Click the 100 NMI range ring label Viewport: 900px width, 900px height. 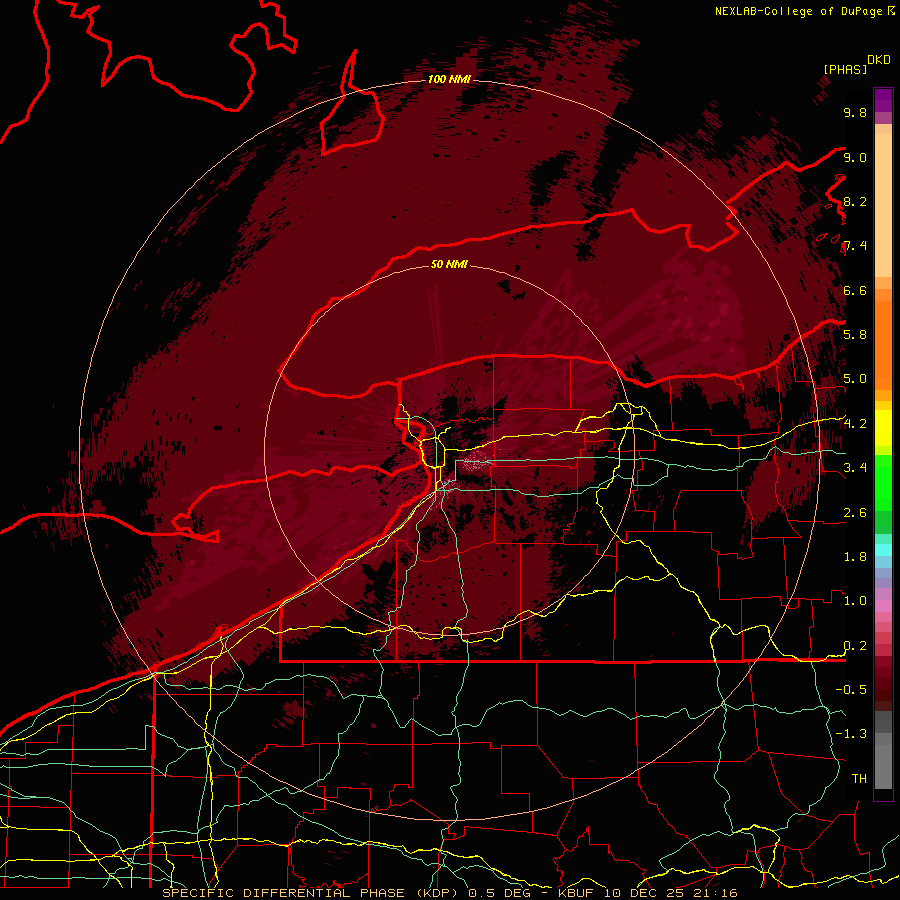pyautogui.click(x=449, y=79)
